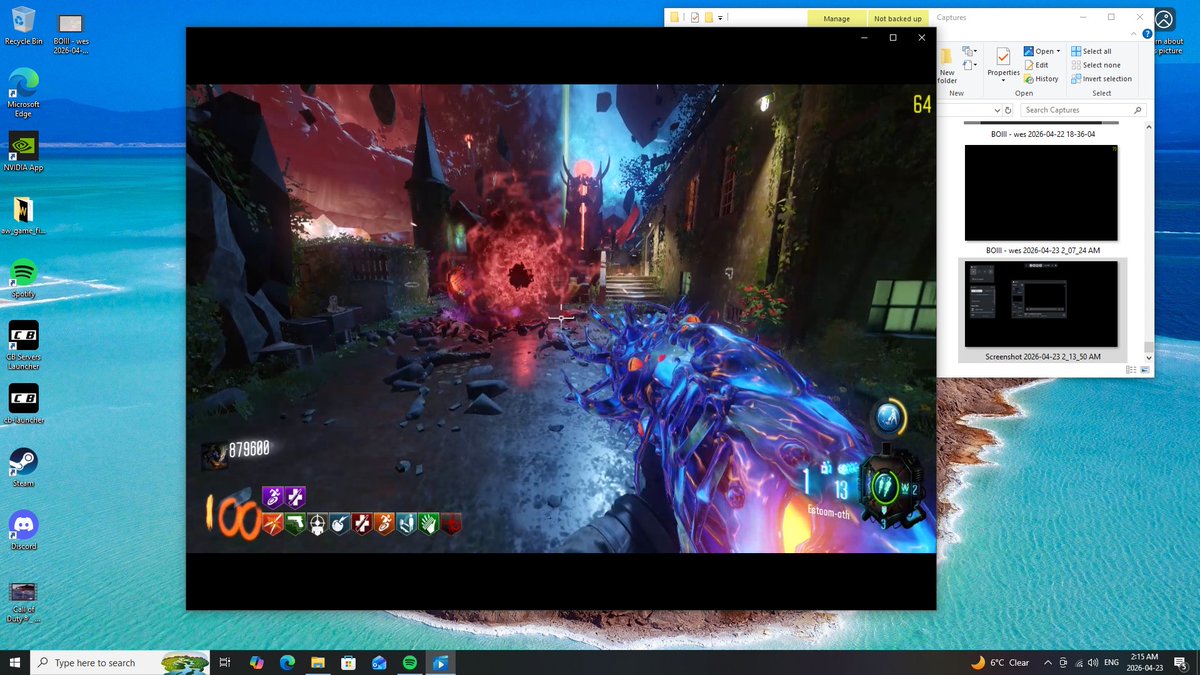Viewport: 1200px width, 675px height.
Task: Open address bar history dropdown in Explorer
Action: (998, 110)
